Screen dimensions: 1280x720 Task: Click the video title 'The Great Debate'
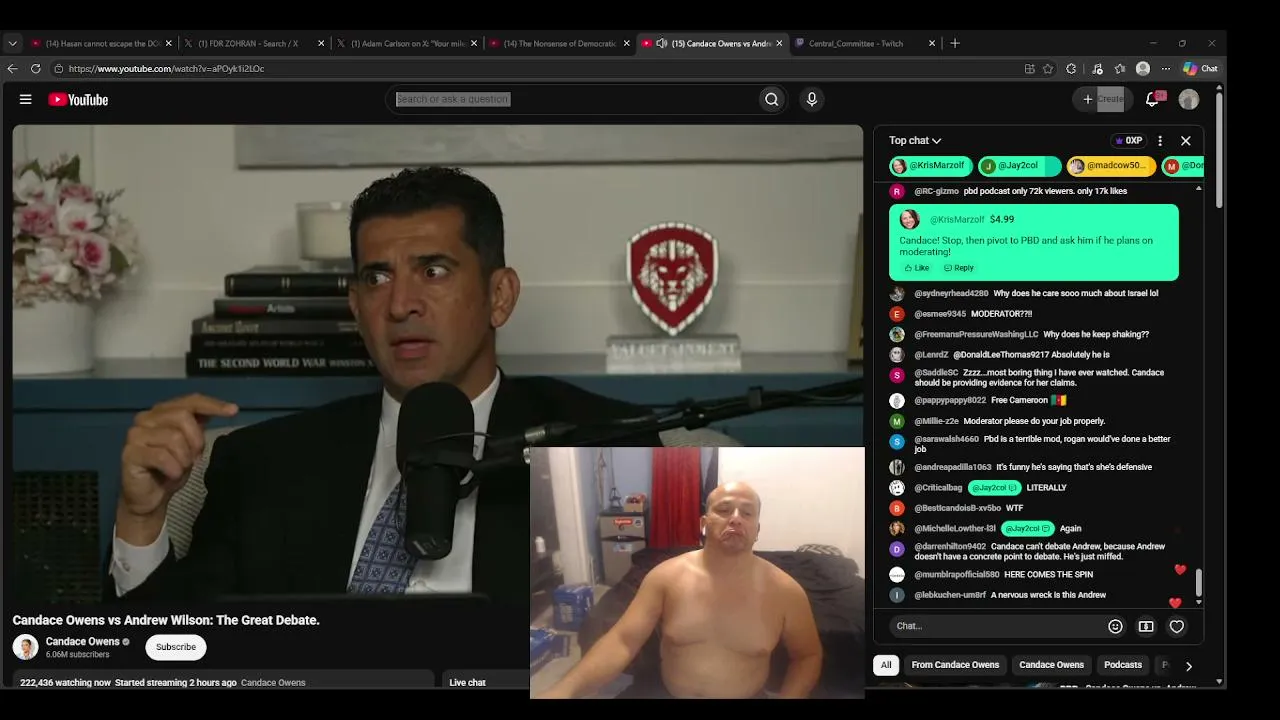pos(166,620)
